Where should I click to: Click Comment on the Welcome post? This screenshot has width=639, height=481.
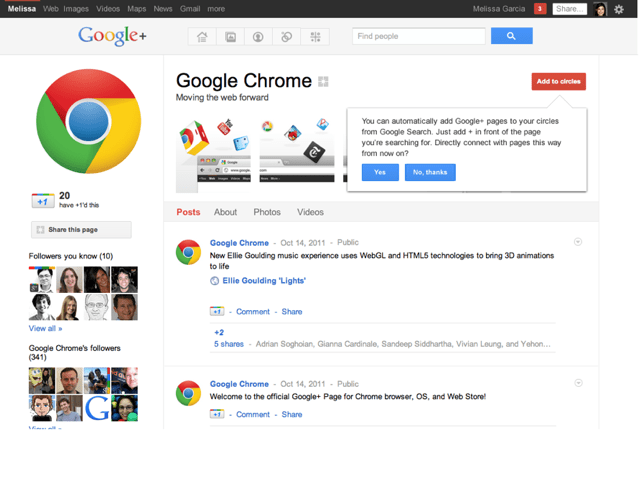253,414
